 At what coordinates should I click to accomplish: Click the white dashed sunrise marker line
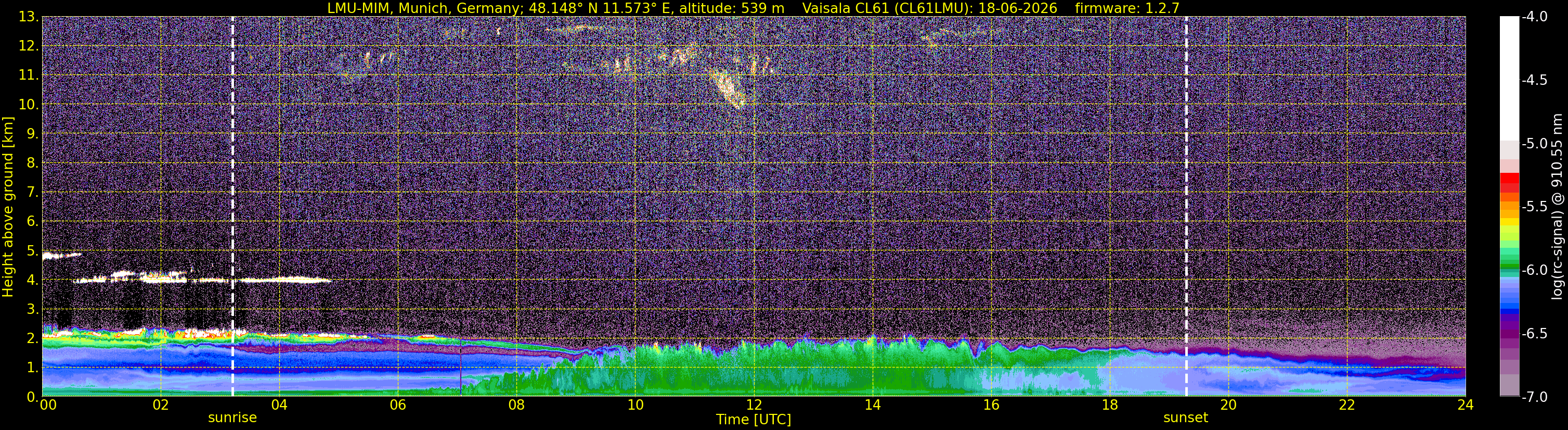(232, 207)
